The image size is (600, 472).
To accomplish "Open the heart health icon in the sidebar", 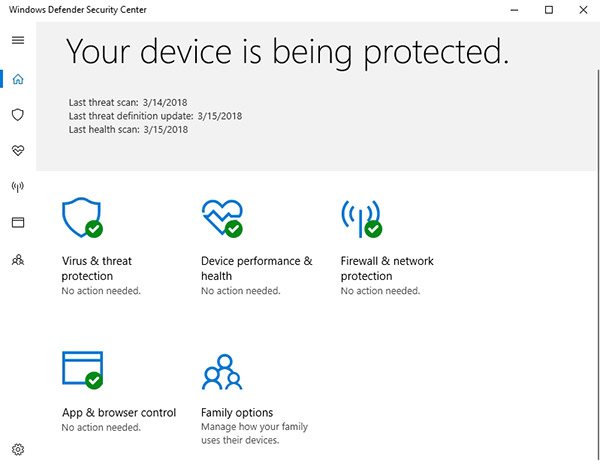I will point(17,151).
